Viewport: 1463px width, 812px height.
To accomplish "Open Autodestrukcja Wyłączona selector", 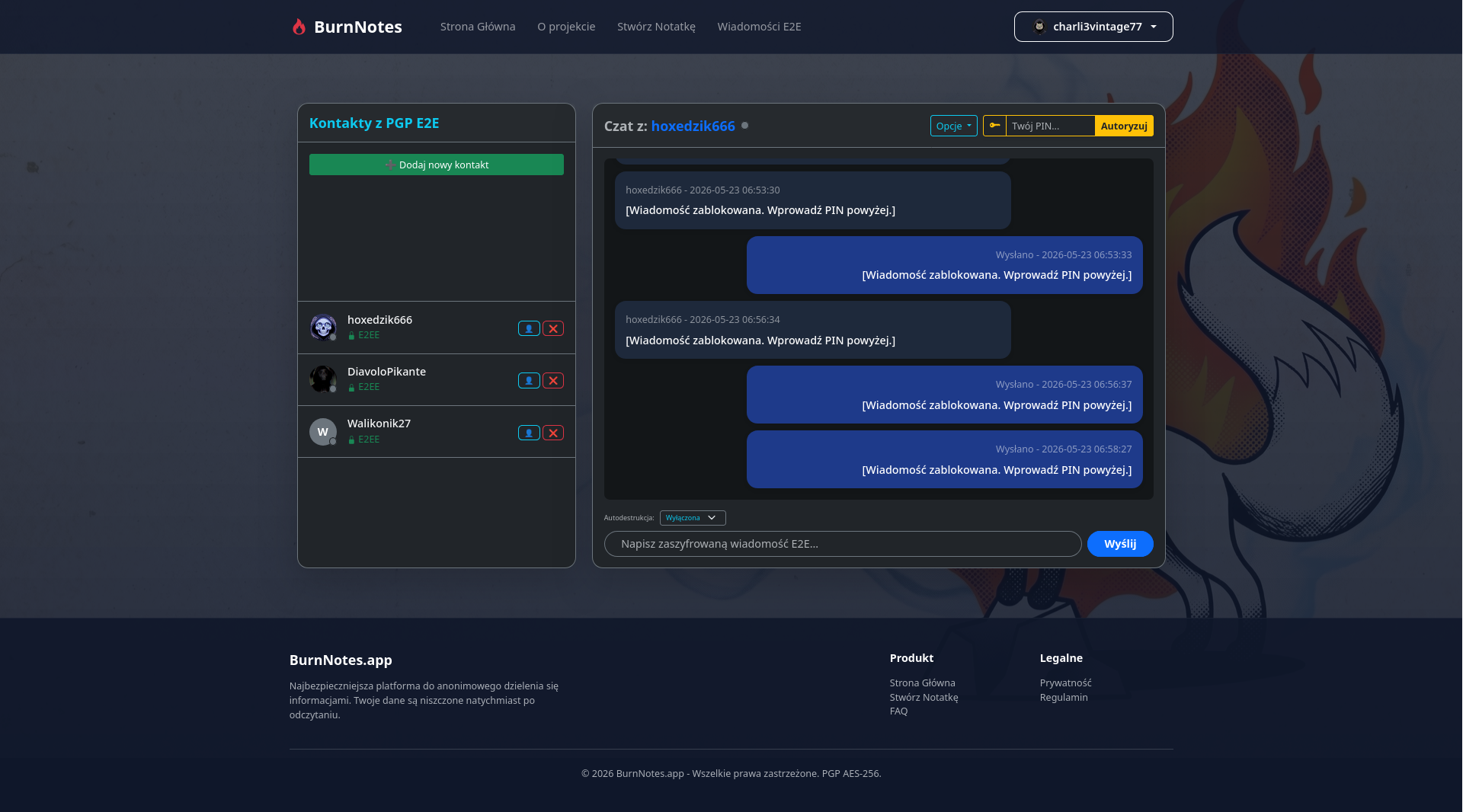I will (692, 518).
